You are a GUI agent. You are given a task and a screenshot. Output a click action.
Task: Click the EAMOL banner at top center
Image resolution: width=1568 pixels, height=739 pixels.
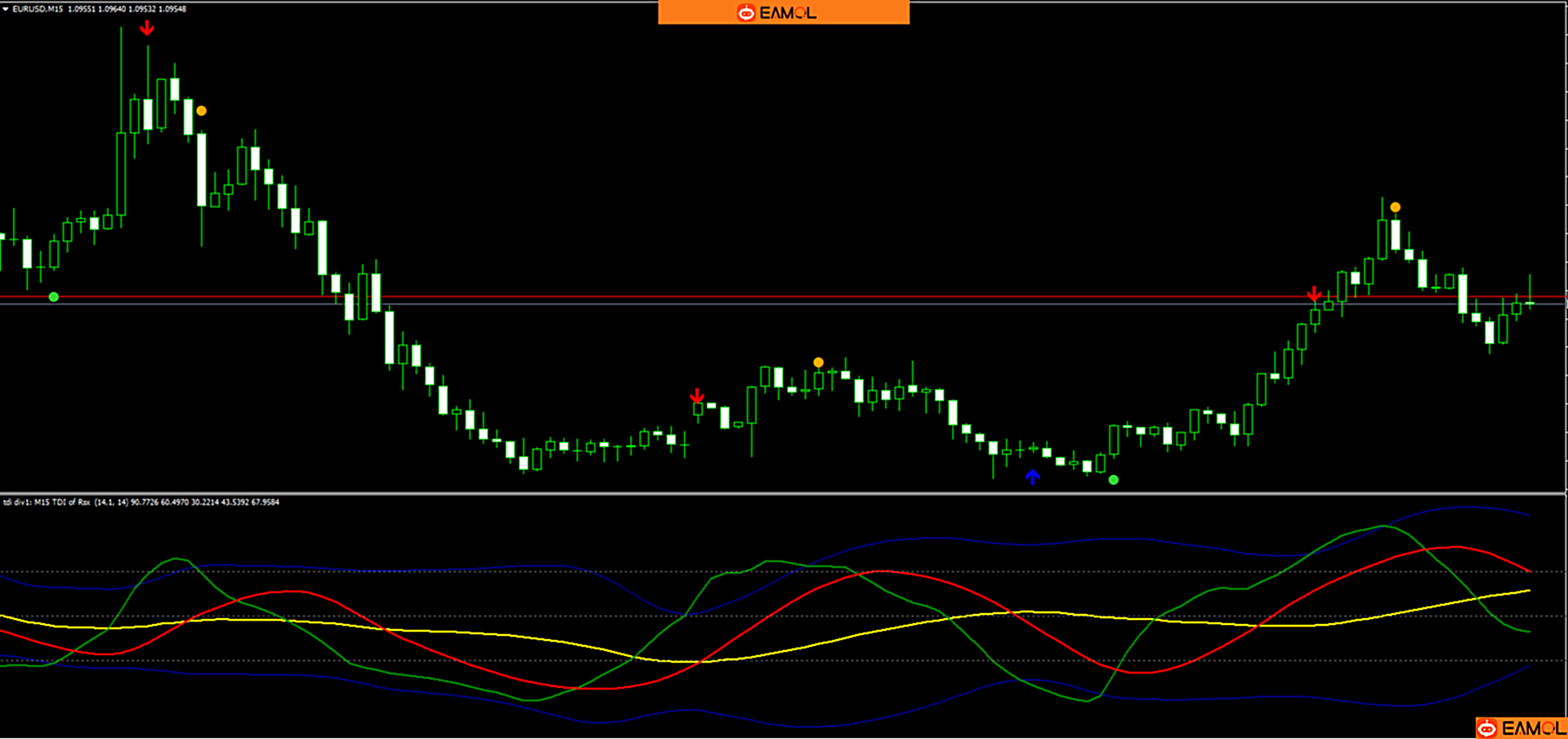[x=783, y=13]
